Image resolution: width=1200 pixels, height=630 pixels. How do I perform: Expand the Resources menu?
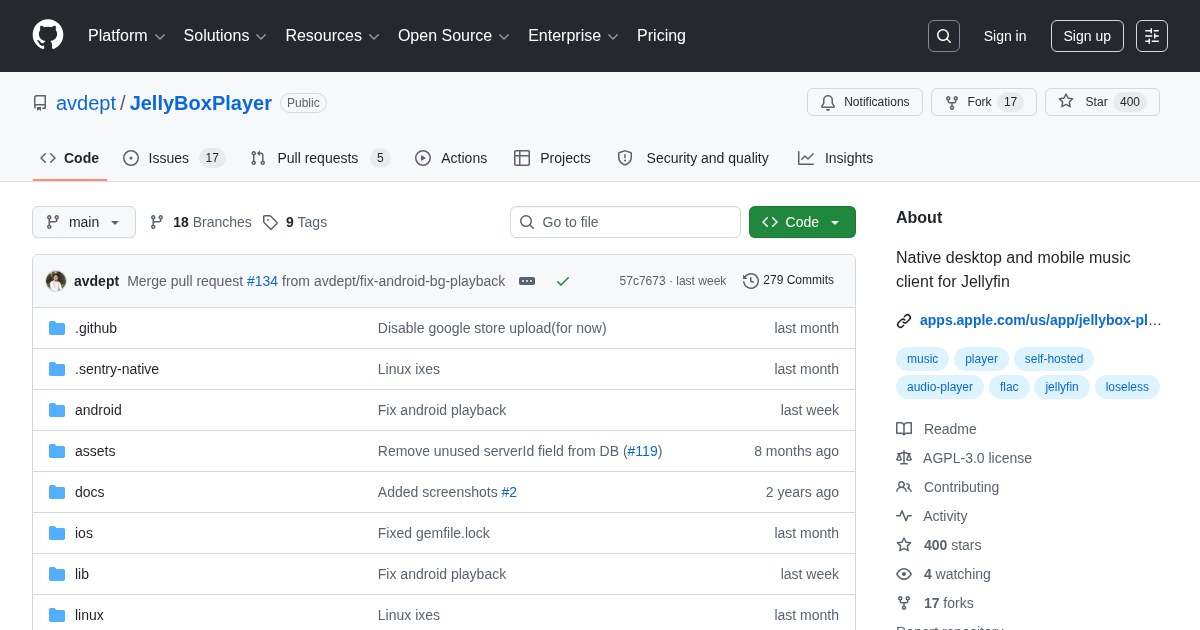[x=333, y=36]
